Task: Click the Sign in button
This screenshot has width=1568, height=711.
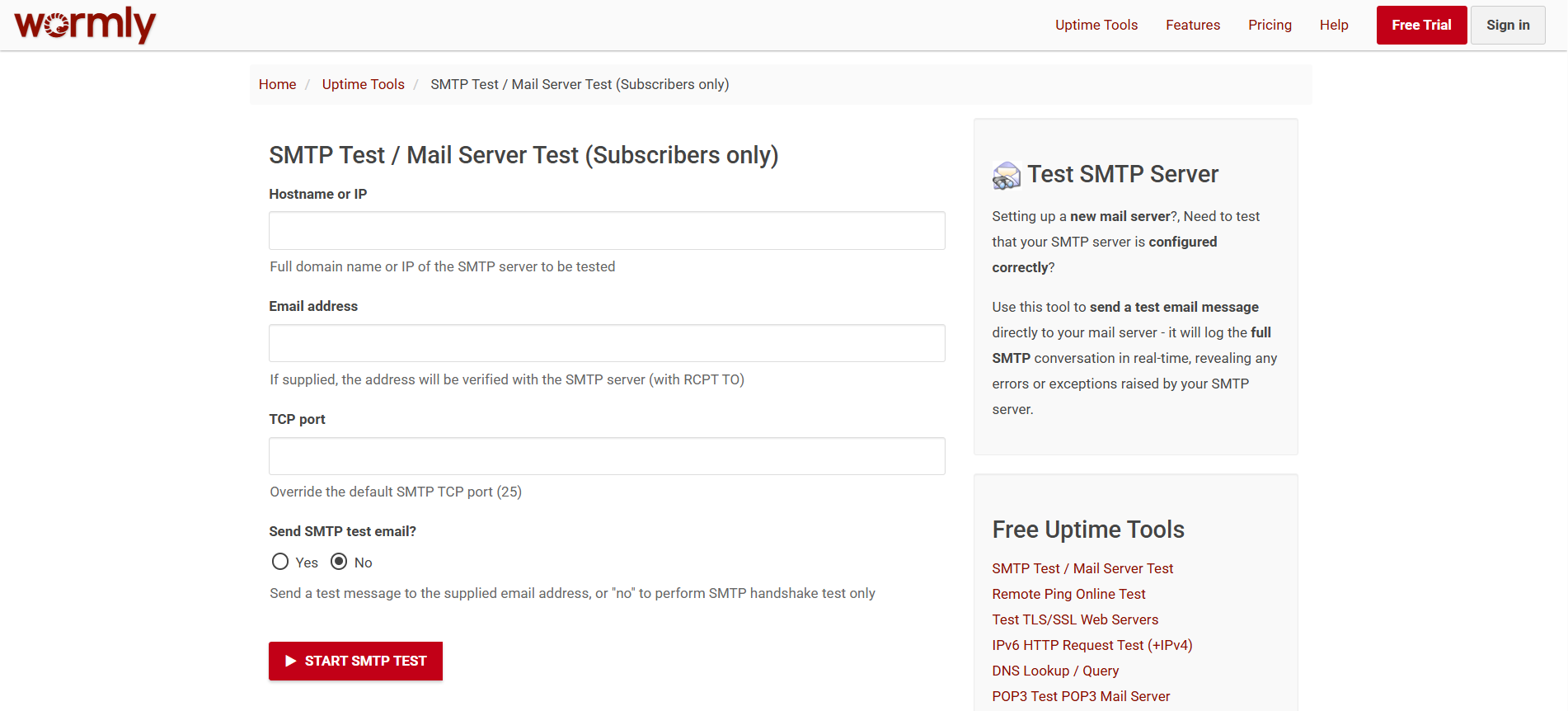Action: tap(1508, 25)
